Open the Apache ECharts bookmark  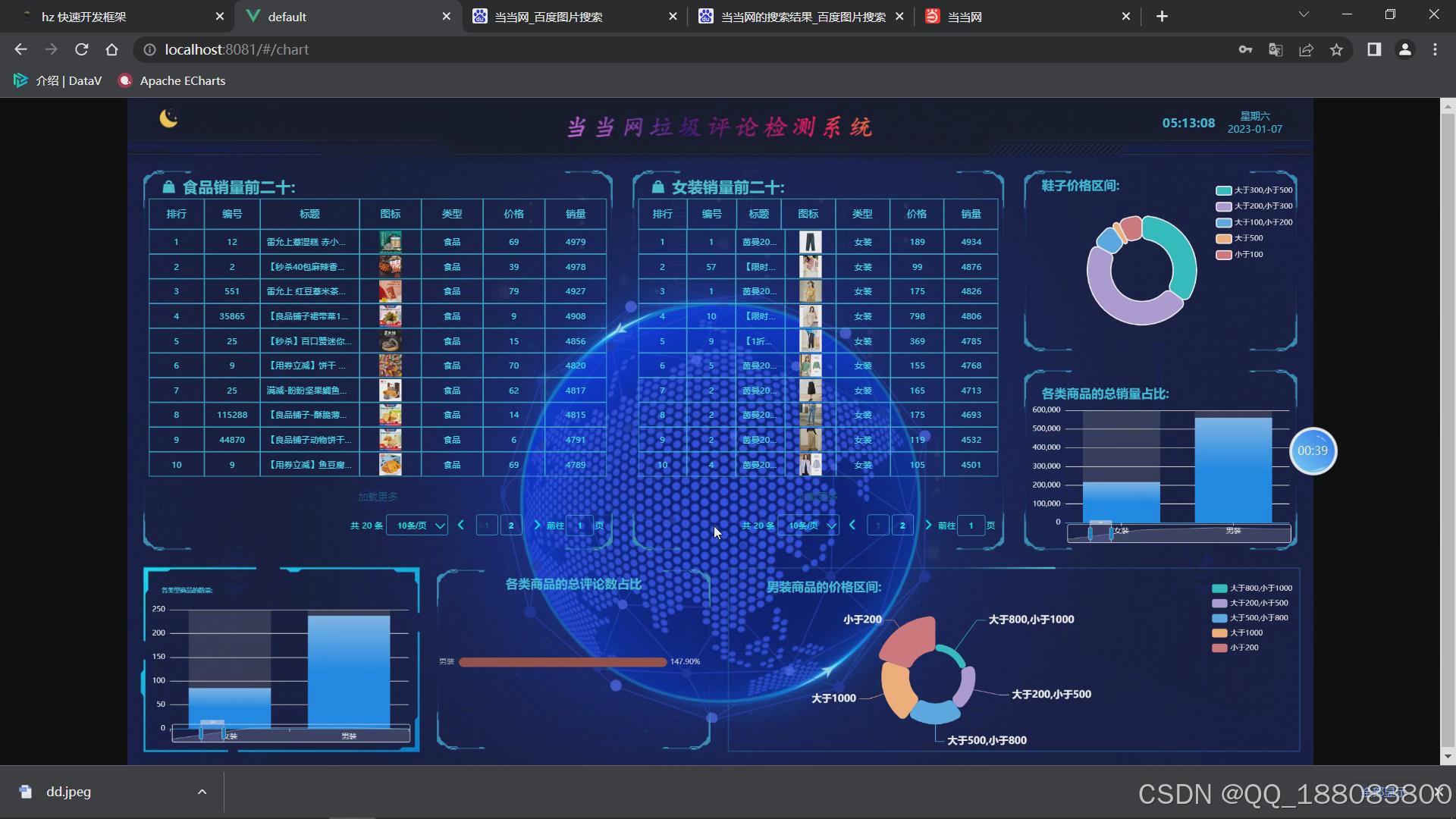point(172,81)
